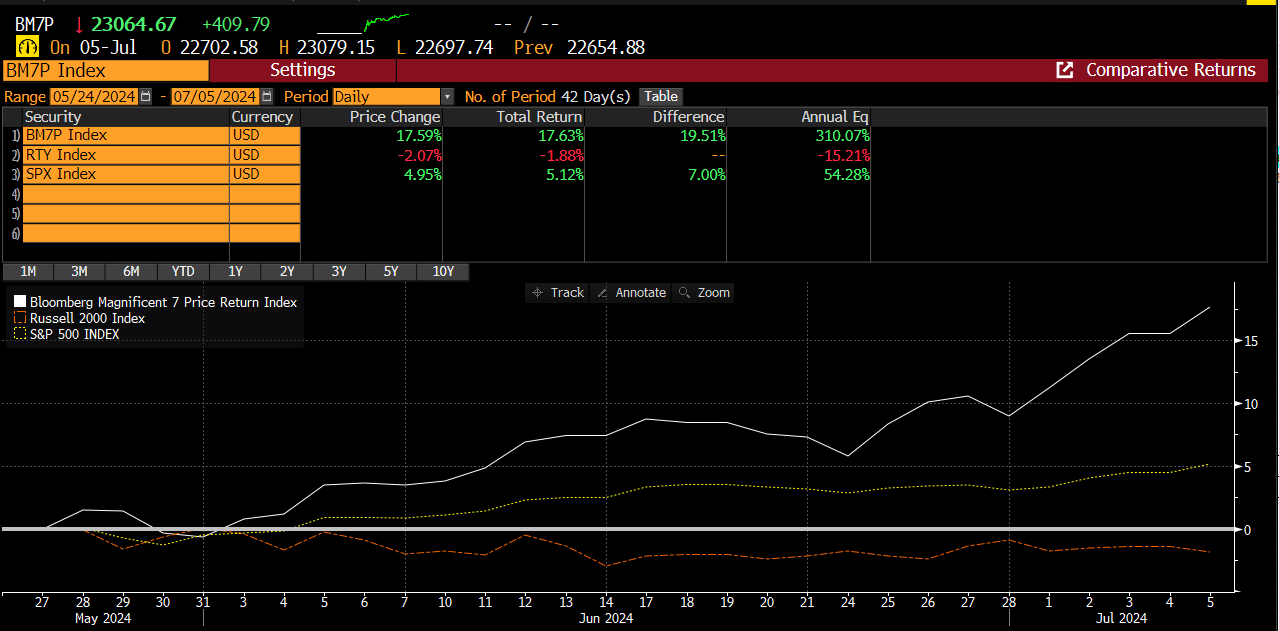Edit the start date field 05/24/2024
The height and width of the screenshot is (631, 1279).
click(x=95, y=97)
